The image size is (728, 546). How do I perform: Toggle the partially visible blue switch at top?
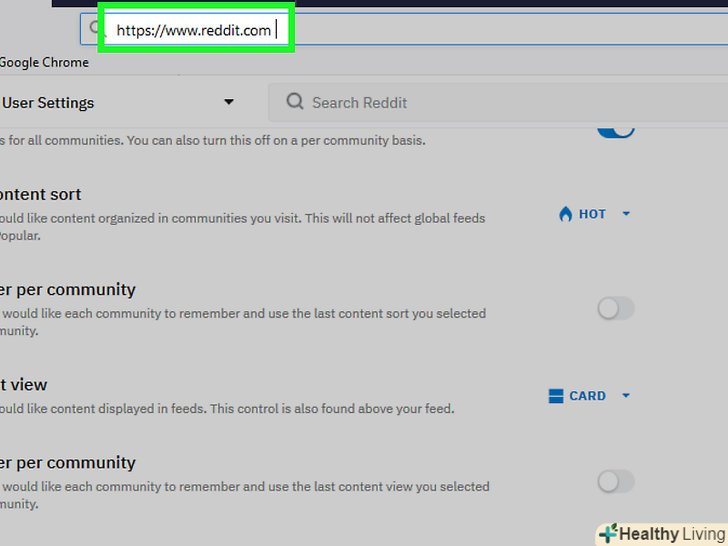tap(616, 130)
